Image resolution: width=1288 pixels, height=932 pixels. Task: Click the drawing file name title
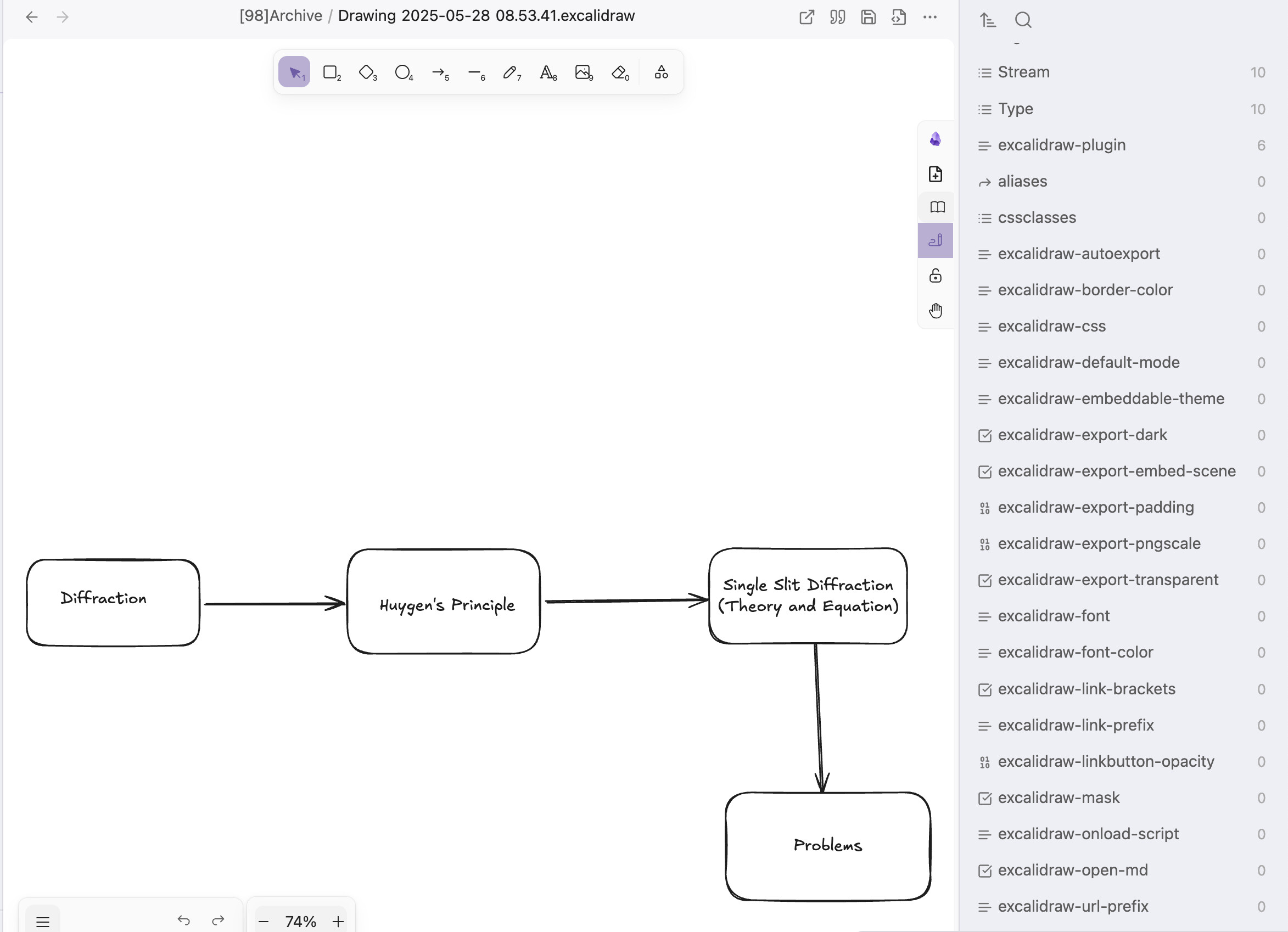point(486,16)
